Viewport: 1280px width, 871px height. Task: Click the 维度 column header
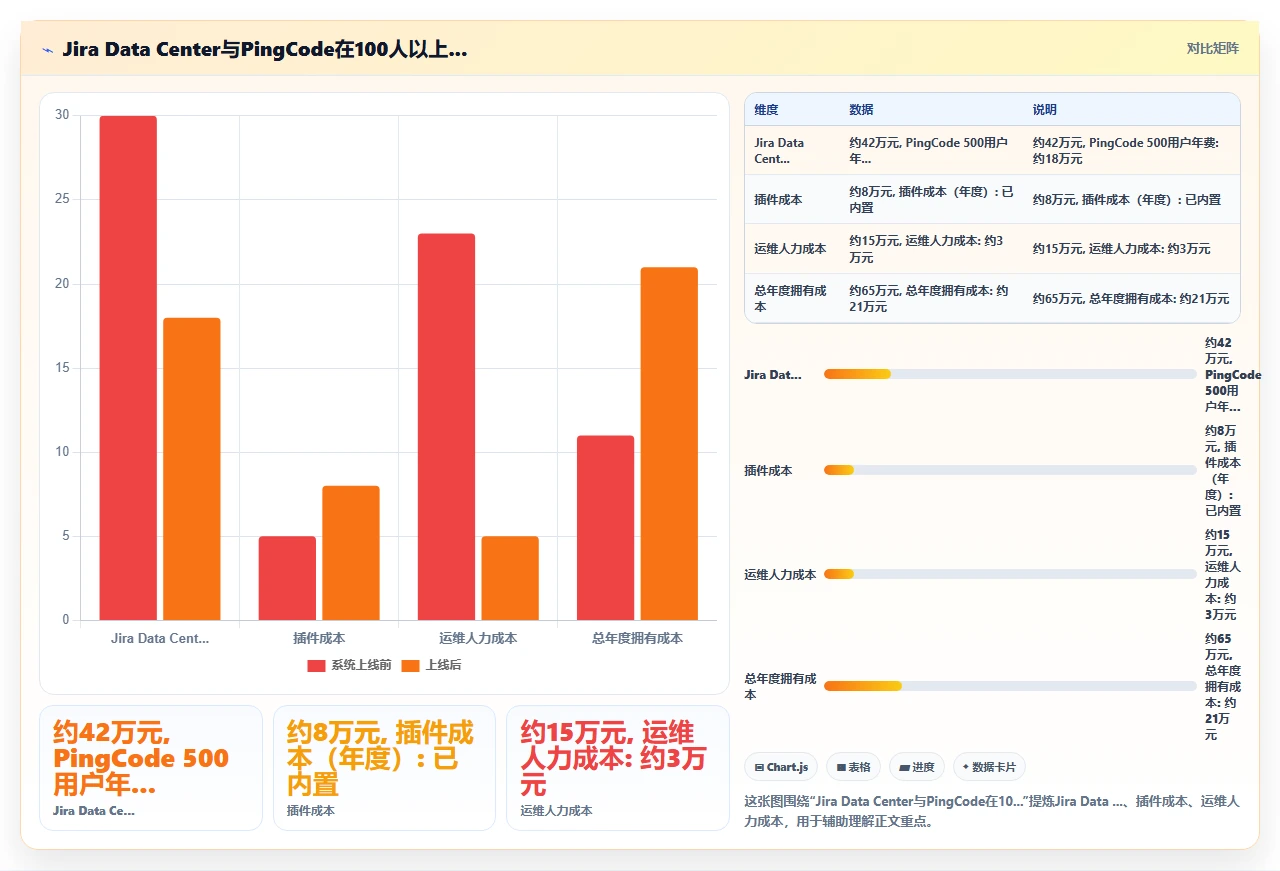[x=766, y=110]
